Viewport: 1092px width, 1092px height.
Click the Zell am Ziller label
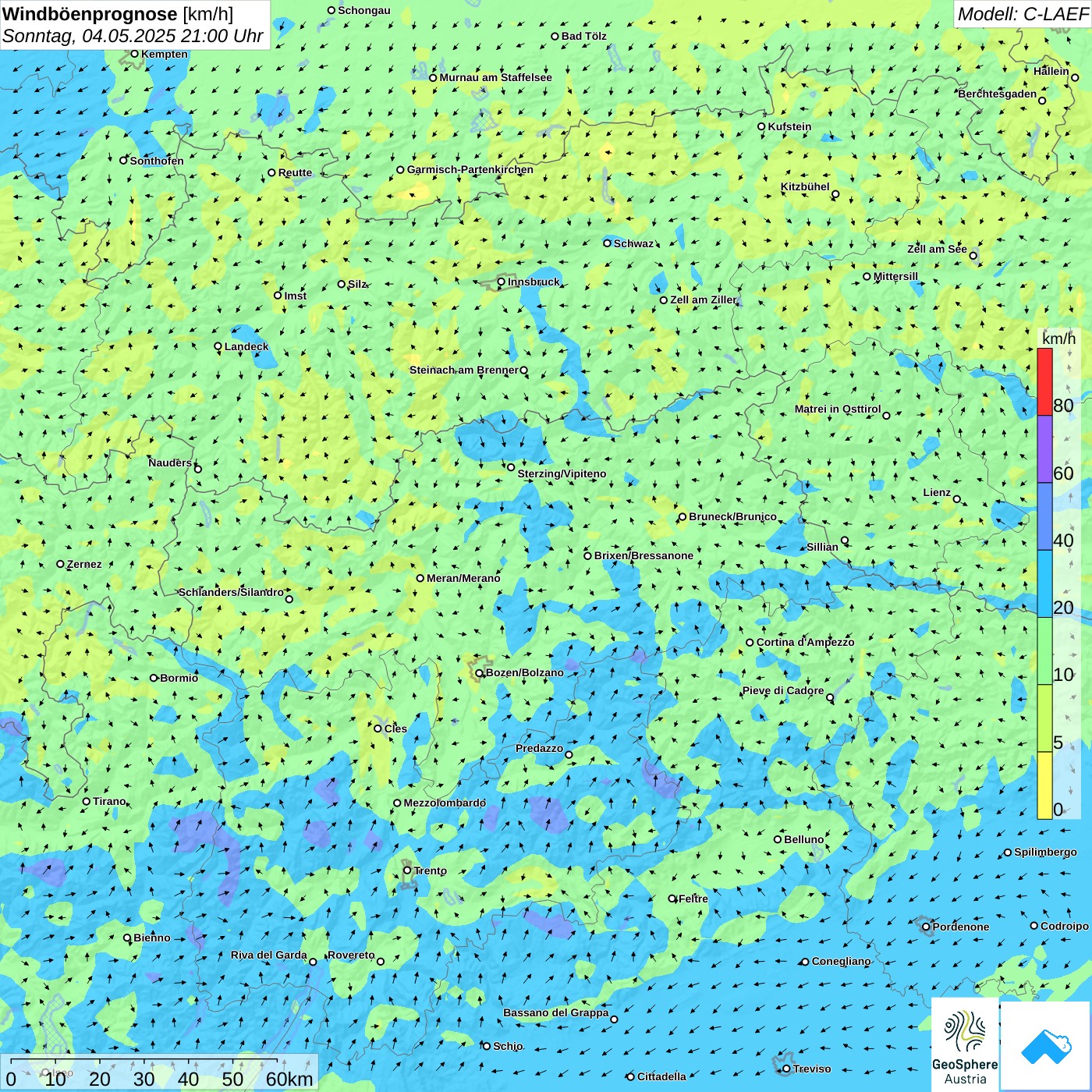703,300
